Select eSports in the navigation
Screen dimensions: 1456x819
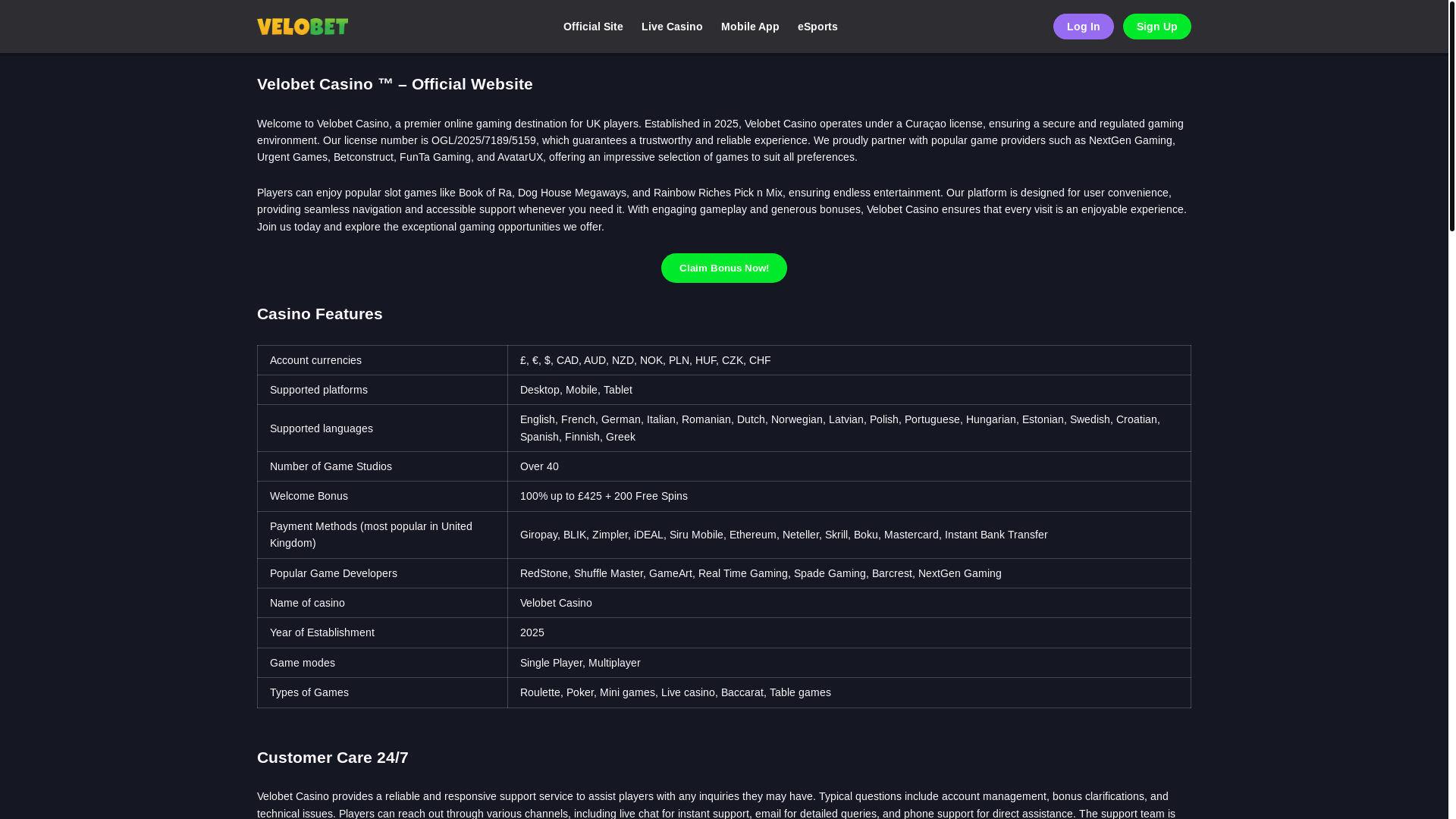coord(817,27)
